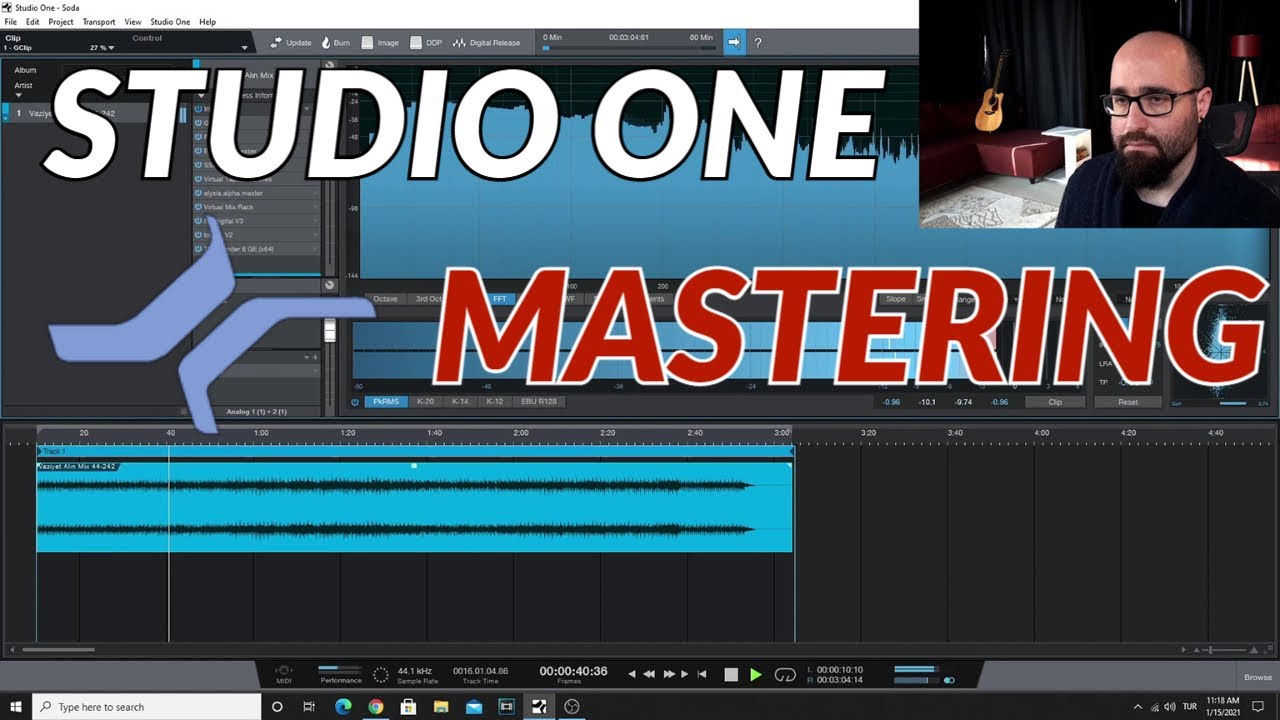1280x720 pixels.
Task: Expand the Control panel dropdown arrow
Action: coord(244,48)
